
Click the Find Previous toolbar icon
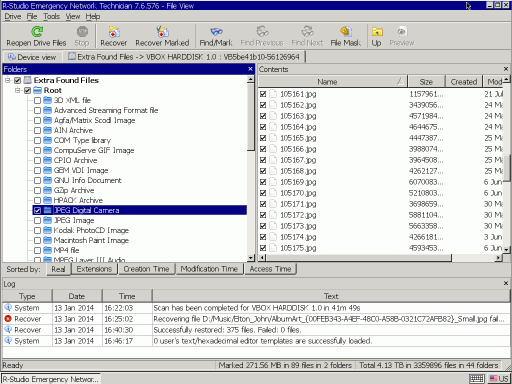click(262, 32)
